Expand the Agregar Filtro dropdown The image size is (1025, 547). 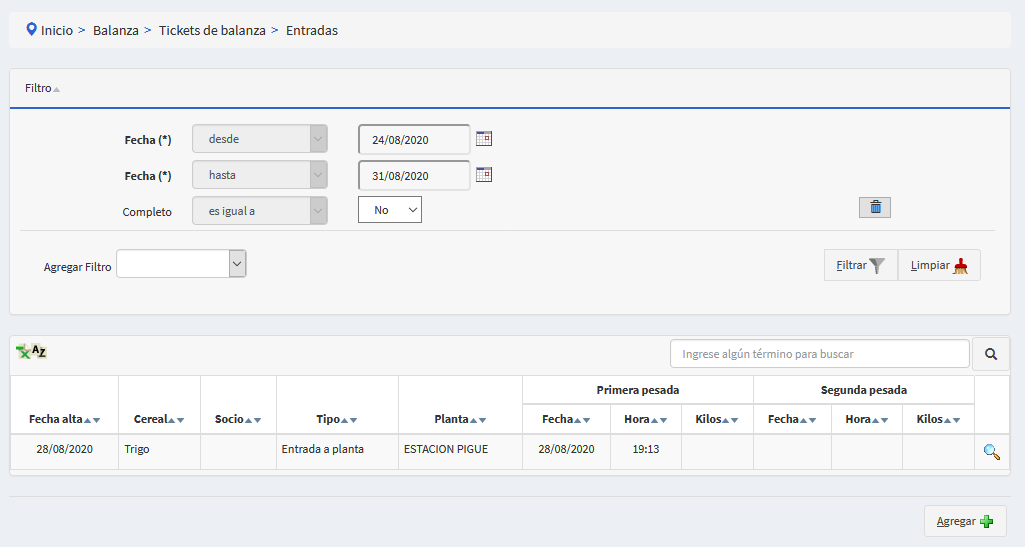click(237, 264)
